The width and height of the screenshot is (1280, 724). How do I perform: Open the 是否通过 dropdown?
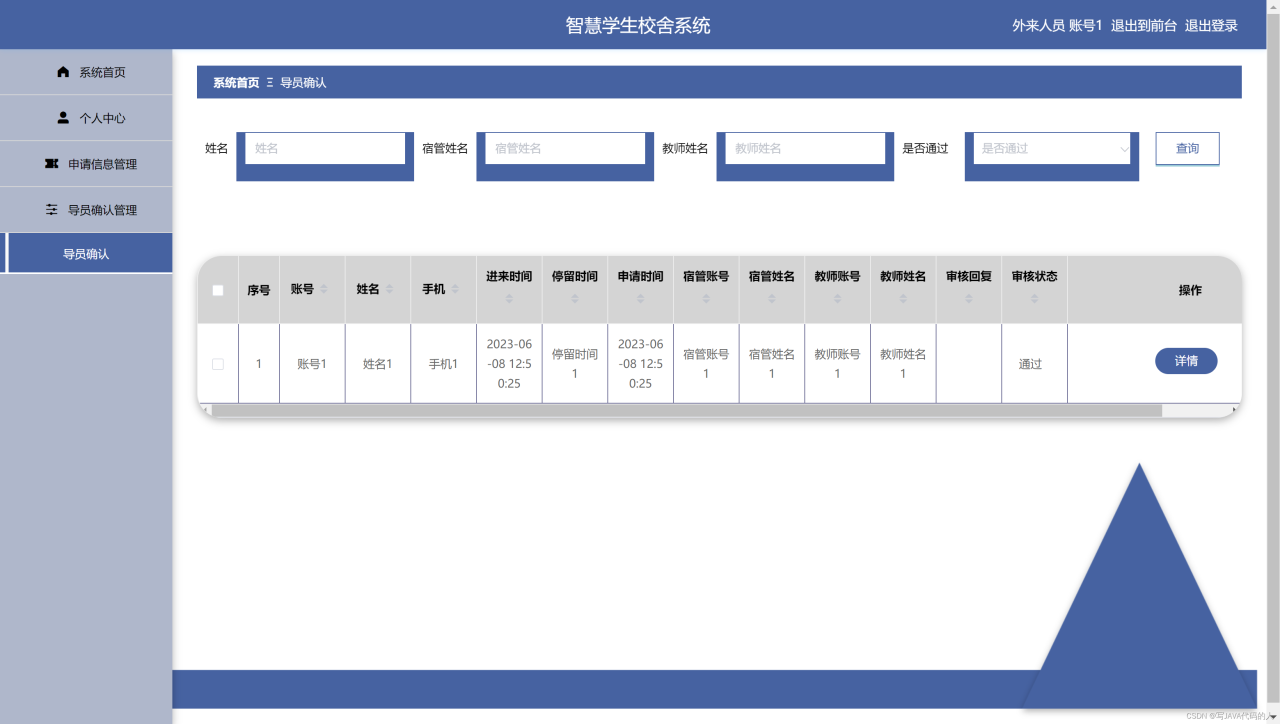(1052, 148)
